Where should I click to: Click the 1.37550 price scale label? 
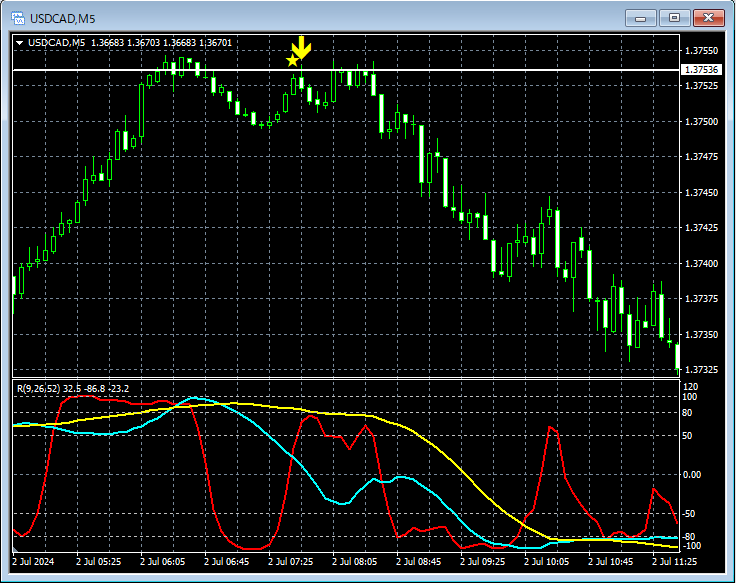tap(701, 50)
